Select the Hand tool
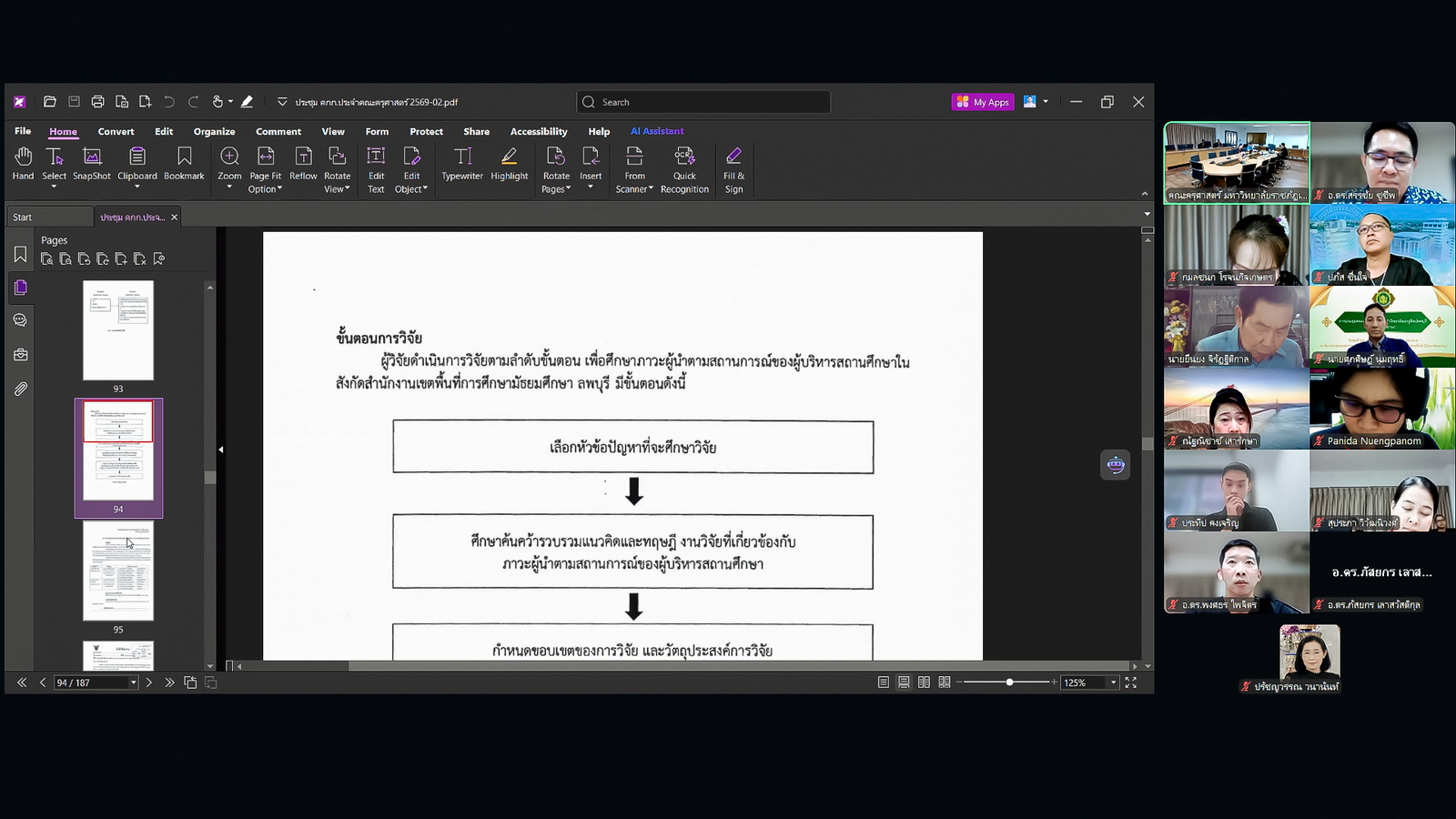This screenshot has width=1456, height=819. click(x=23, y=164)
